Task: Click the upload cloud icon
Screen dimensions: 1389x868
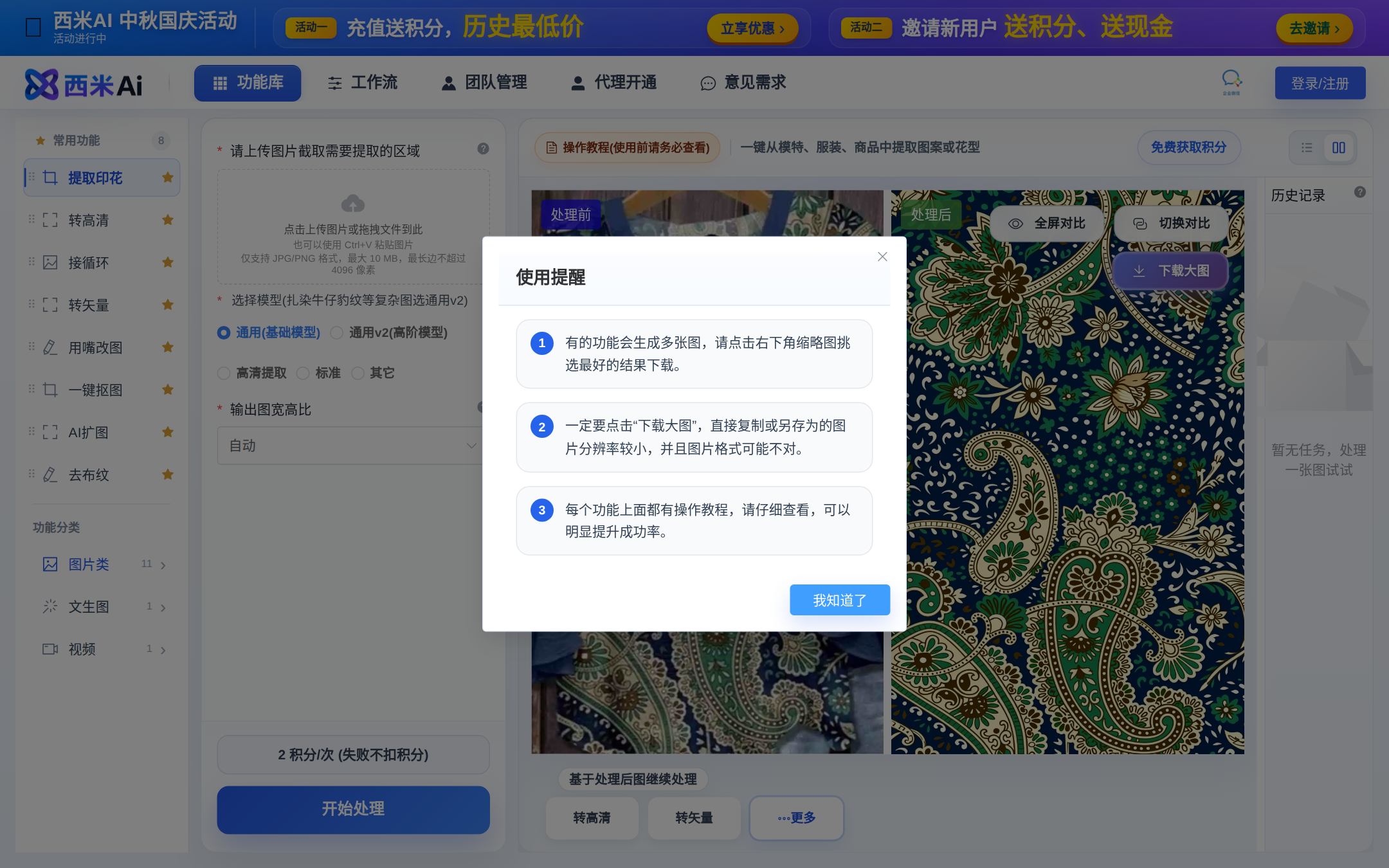Action: click(353, 203)
